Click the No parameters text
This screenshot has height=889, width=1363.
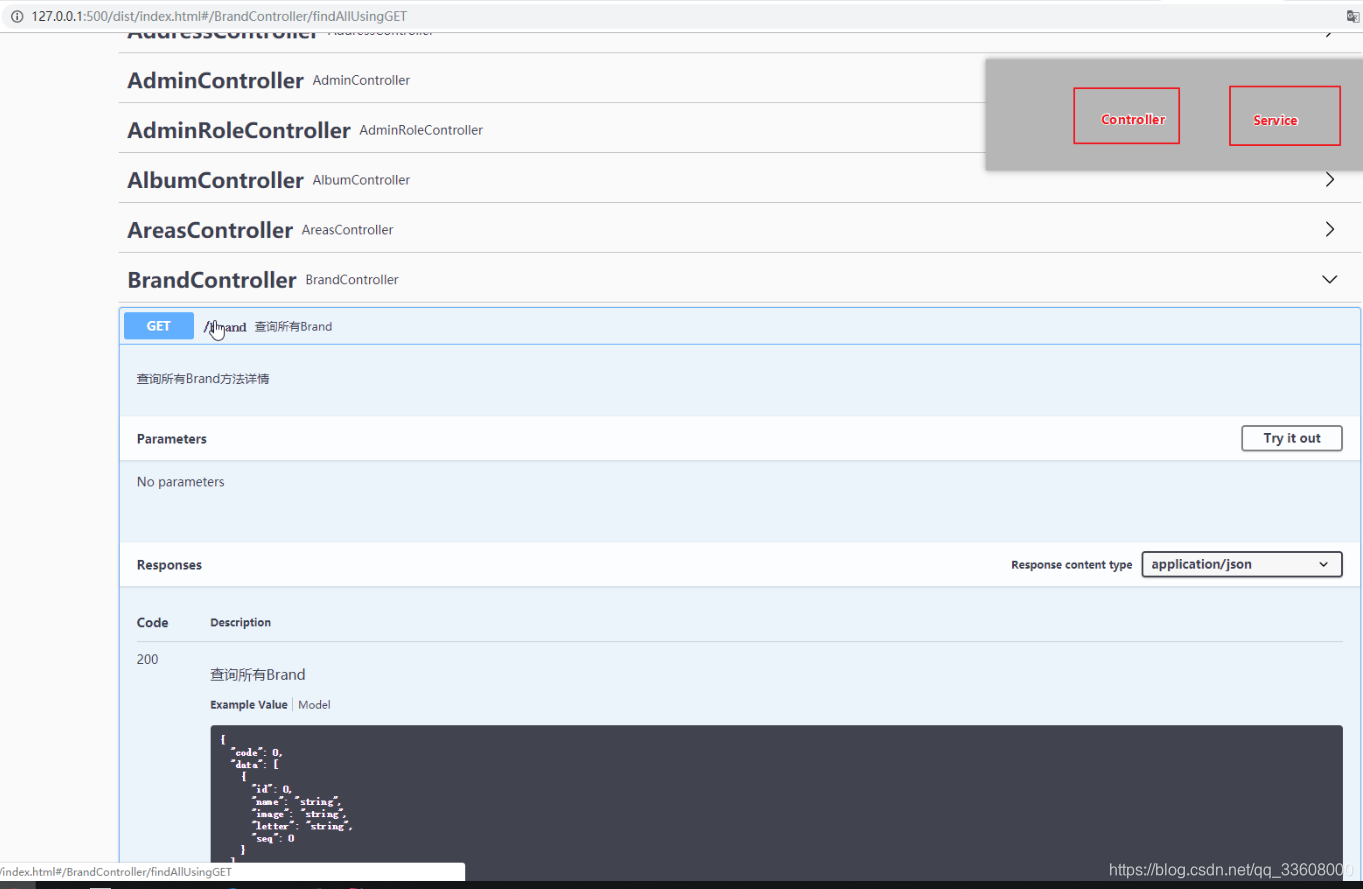(181, 482)
